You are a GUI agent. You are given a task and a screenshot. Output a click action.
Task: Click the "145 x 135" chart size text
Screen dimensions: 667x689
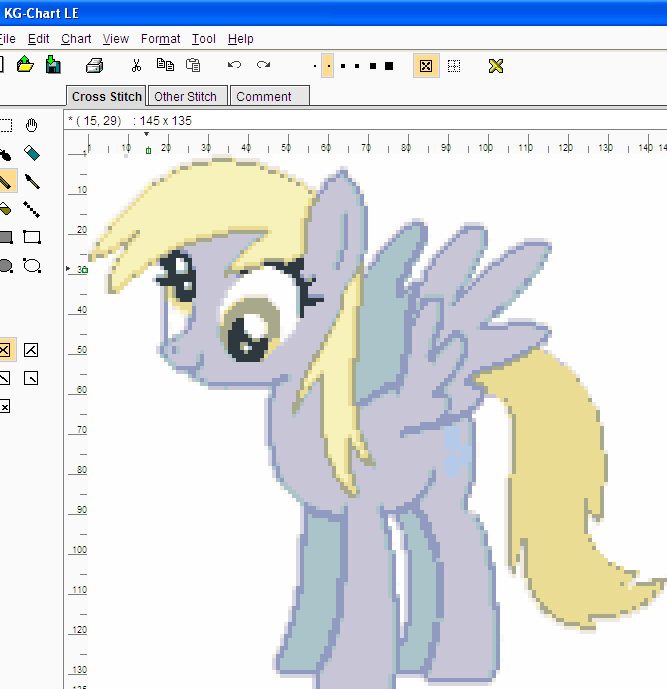click(166, 121)
